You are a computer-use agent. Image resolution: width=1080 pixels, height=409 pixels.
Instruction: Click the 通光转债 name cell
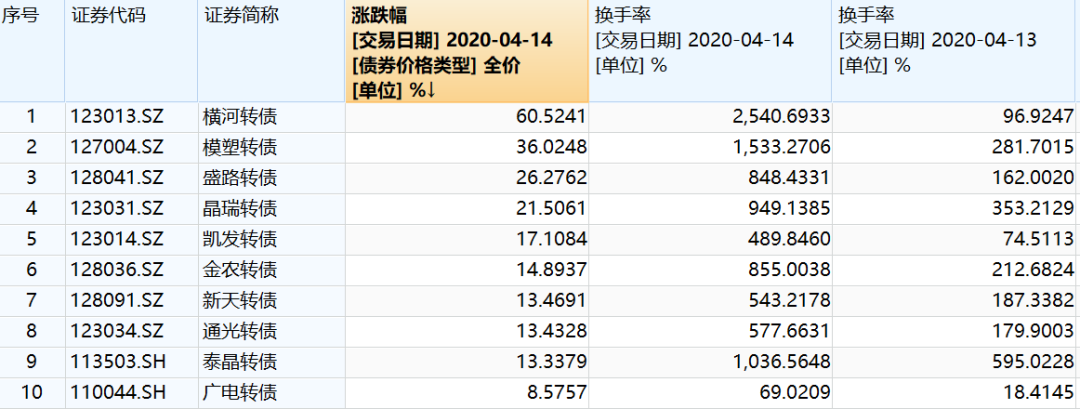271,332
